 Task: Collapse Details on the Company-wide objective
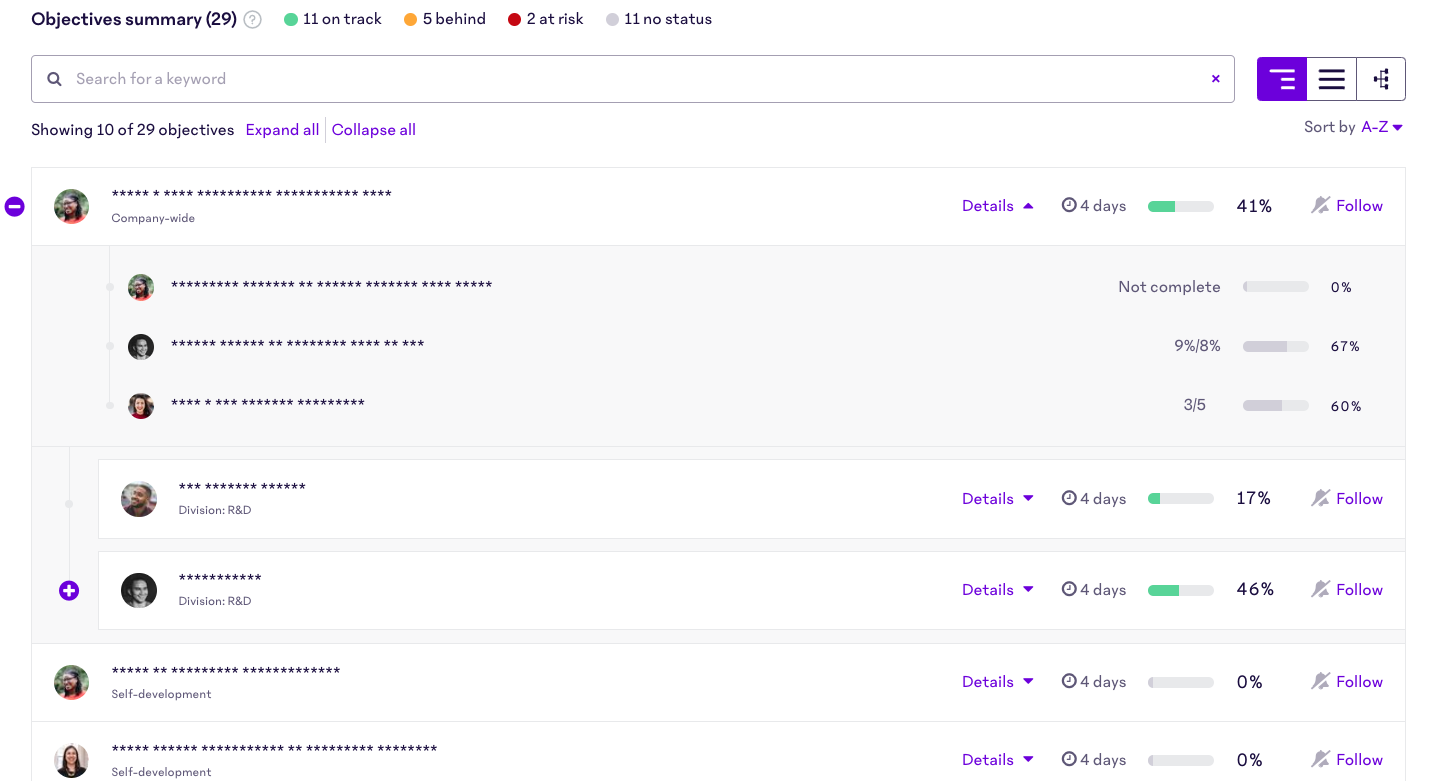click(996, 205)
